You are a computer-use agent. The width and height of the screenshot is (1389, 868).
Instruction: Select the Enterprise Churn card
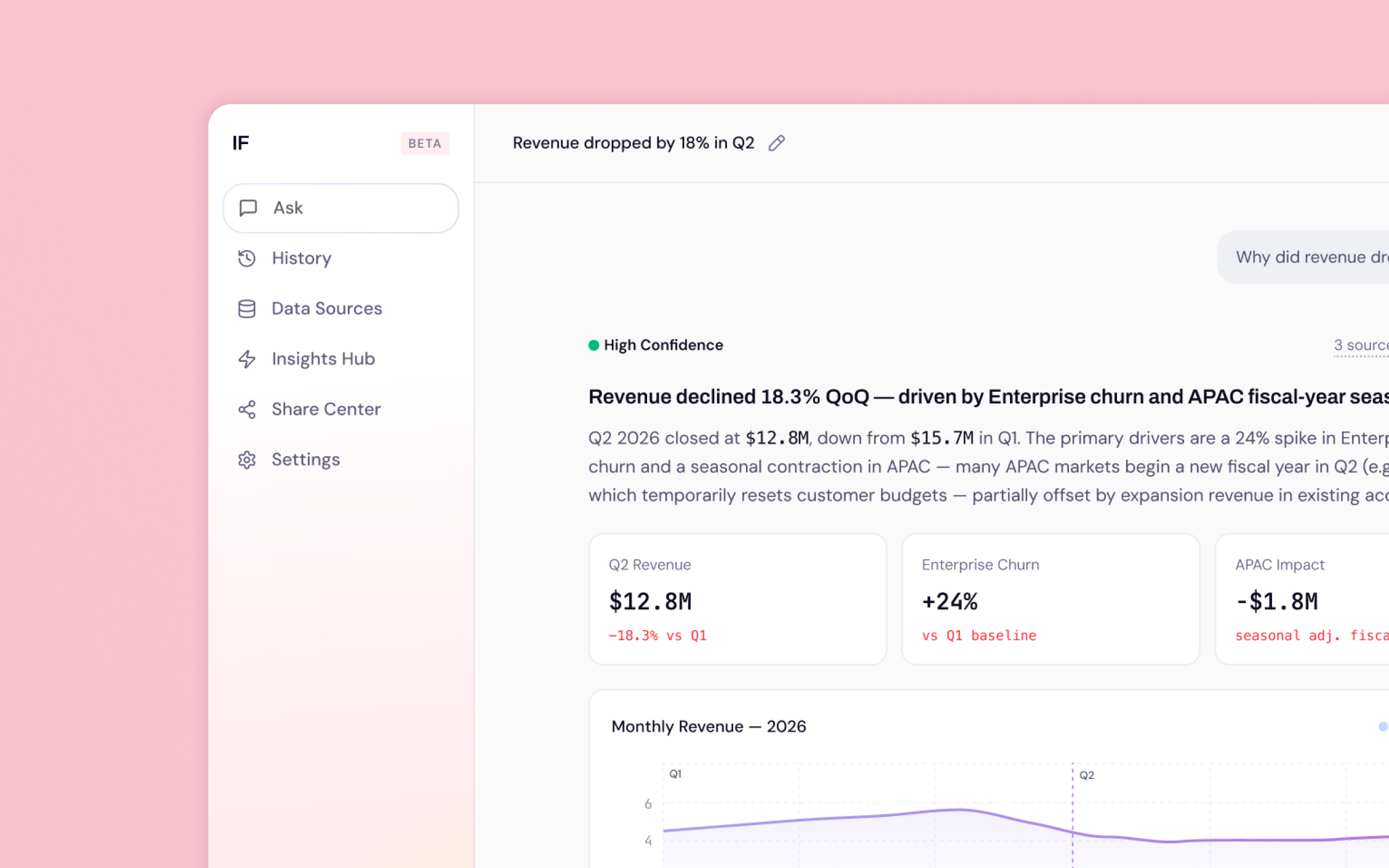[1050, 599]
